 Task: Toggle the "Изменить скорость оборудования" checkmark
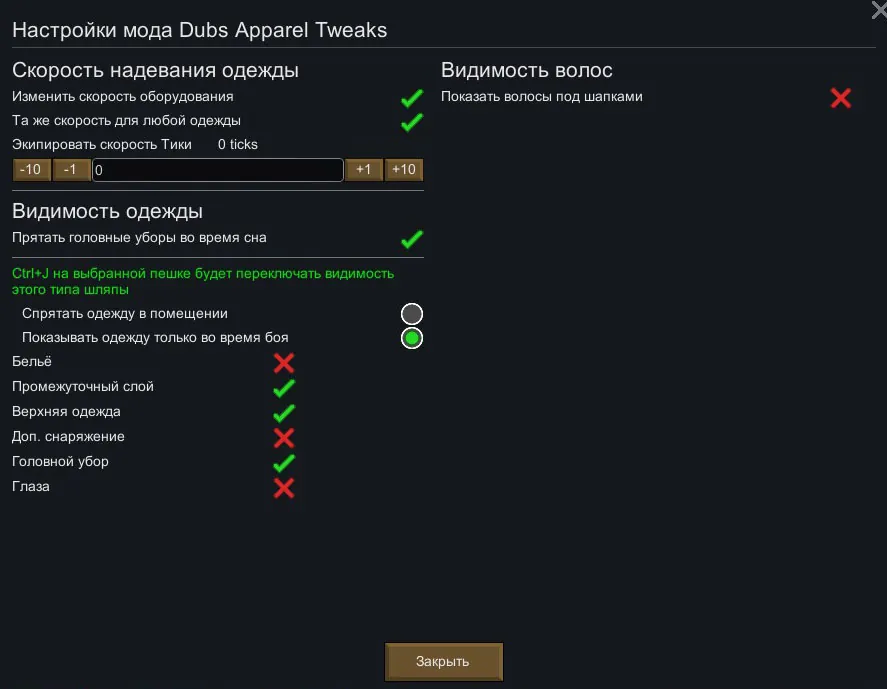point(411,98)
